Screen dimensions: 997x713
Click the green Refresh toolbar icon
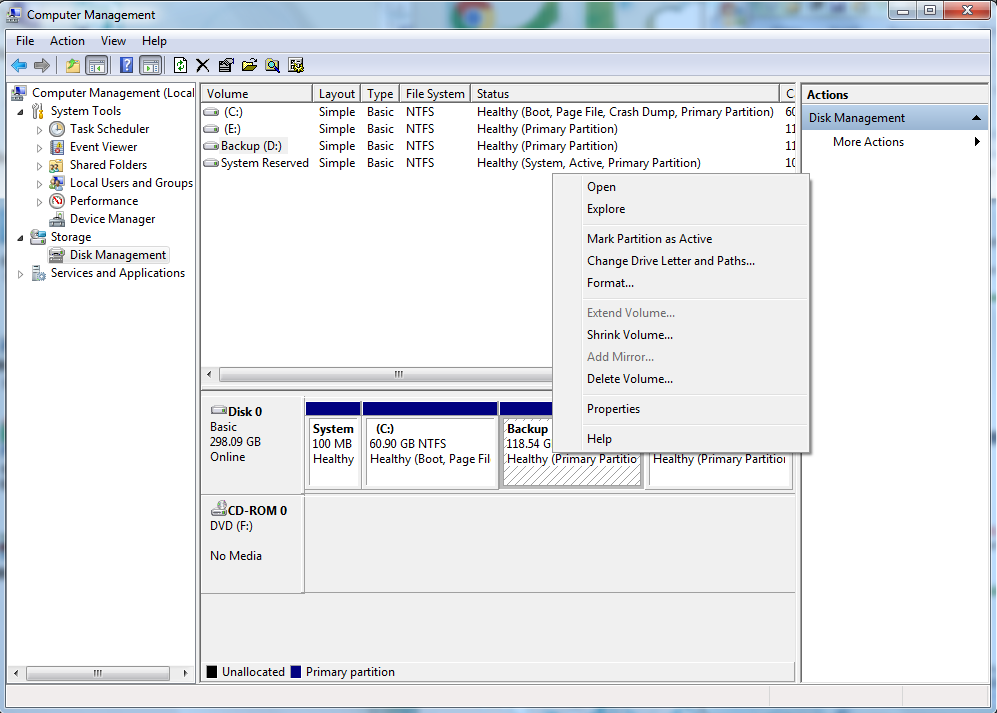click(x=180, y=66)
